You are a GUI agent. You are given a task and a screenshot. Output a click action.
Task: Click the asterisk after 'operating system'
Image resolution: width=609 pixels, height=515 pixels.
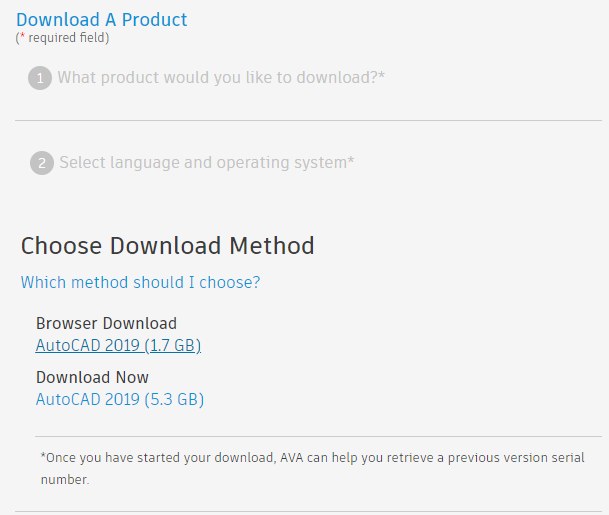(x=351, y=160)
